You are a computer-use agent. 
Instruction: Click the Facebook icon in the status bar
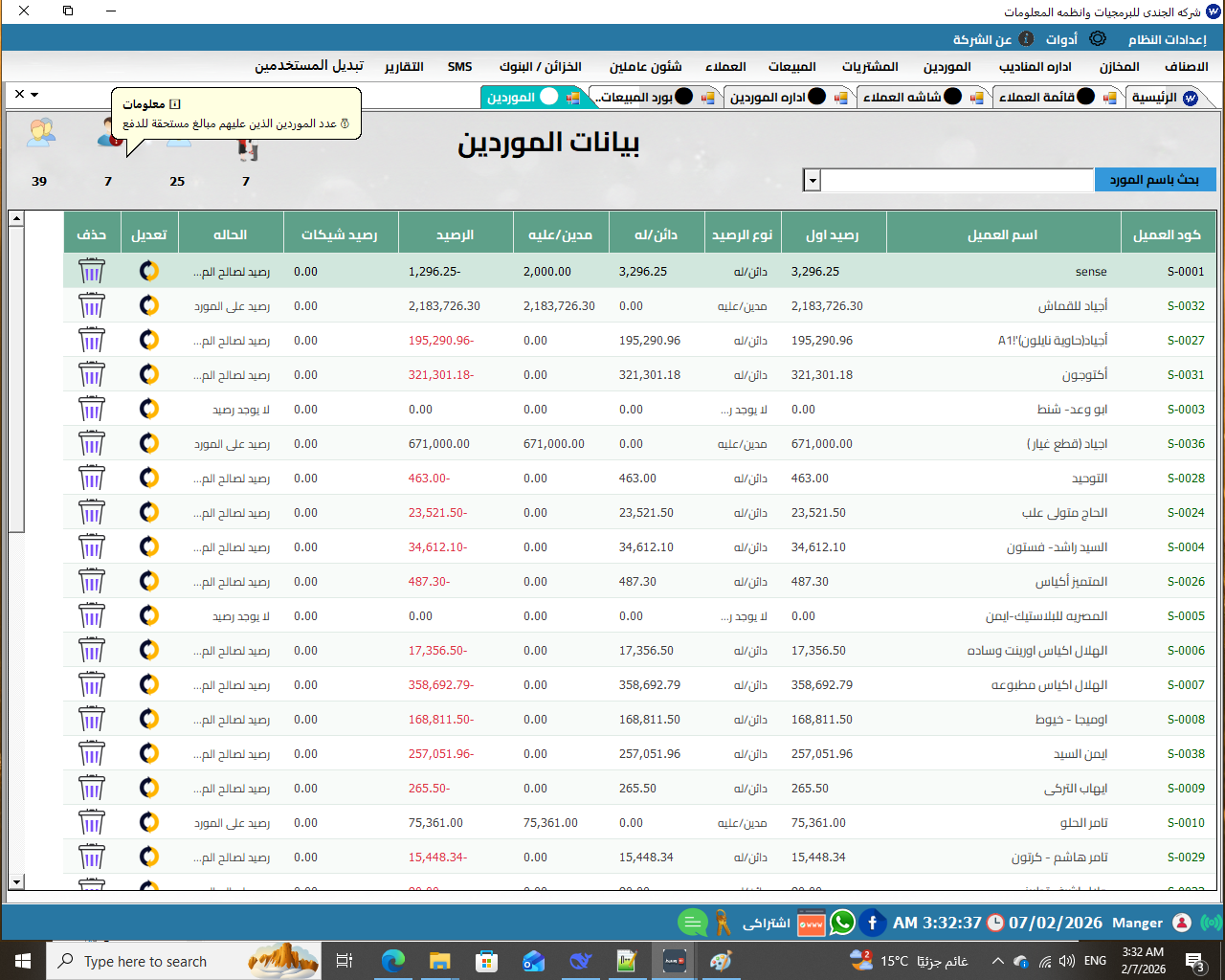pyautogui.click(x=872, y=923)
